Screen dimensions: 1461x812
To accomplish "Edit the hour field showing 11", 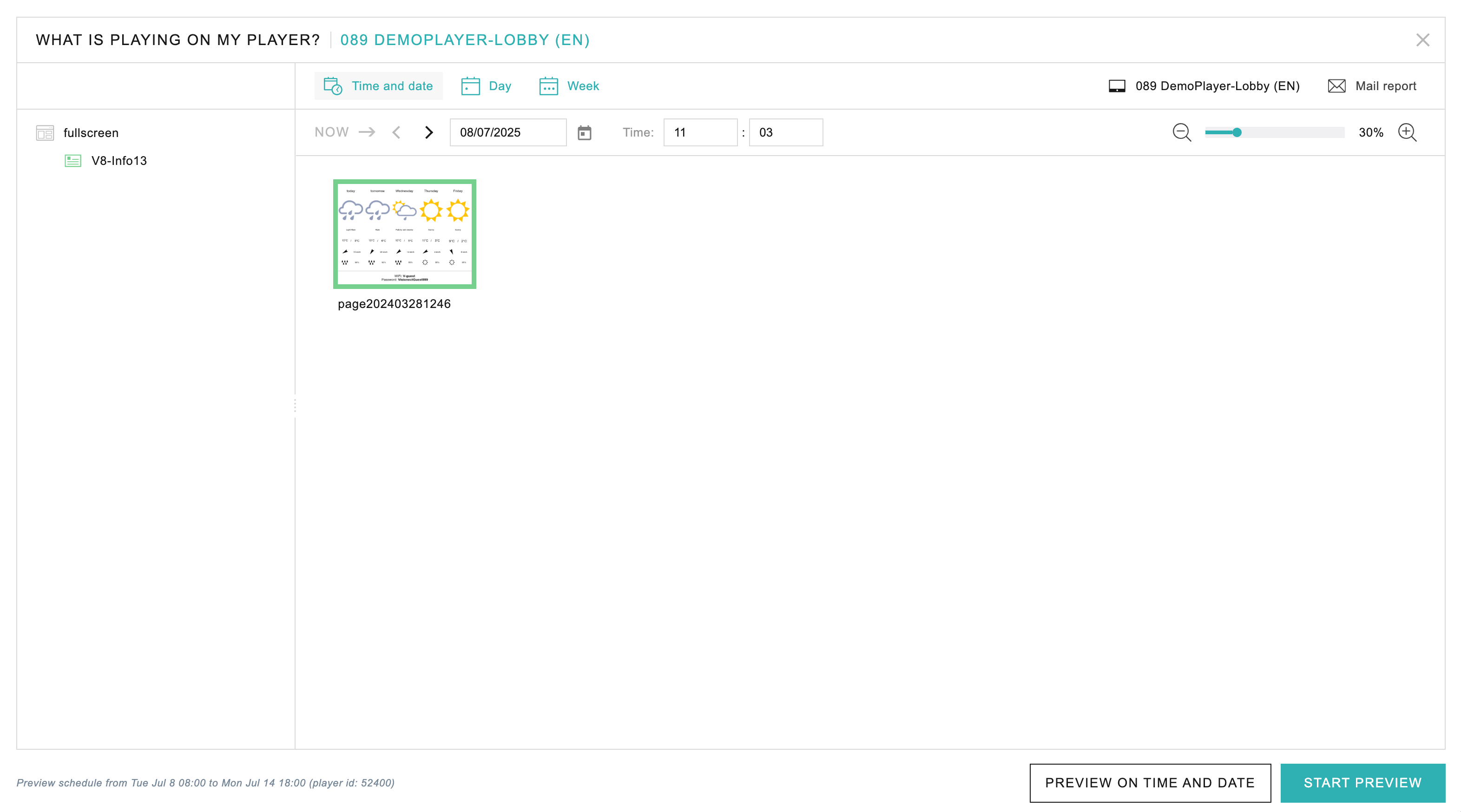I will pyautogui.click(x=700, y=132).
